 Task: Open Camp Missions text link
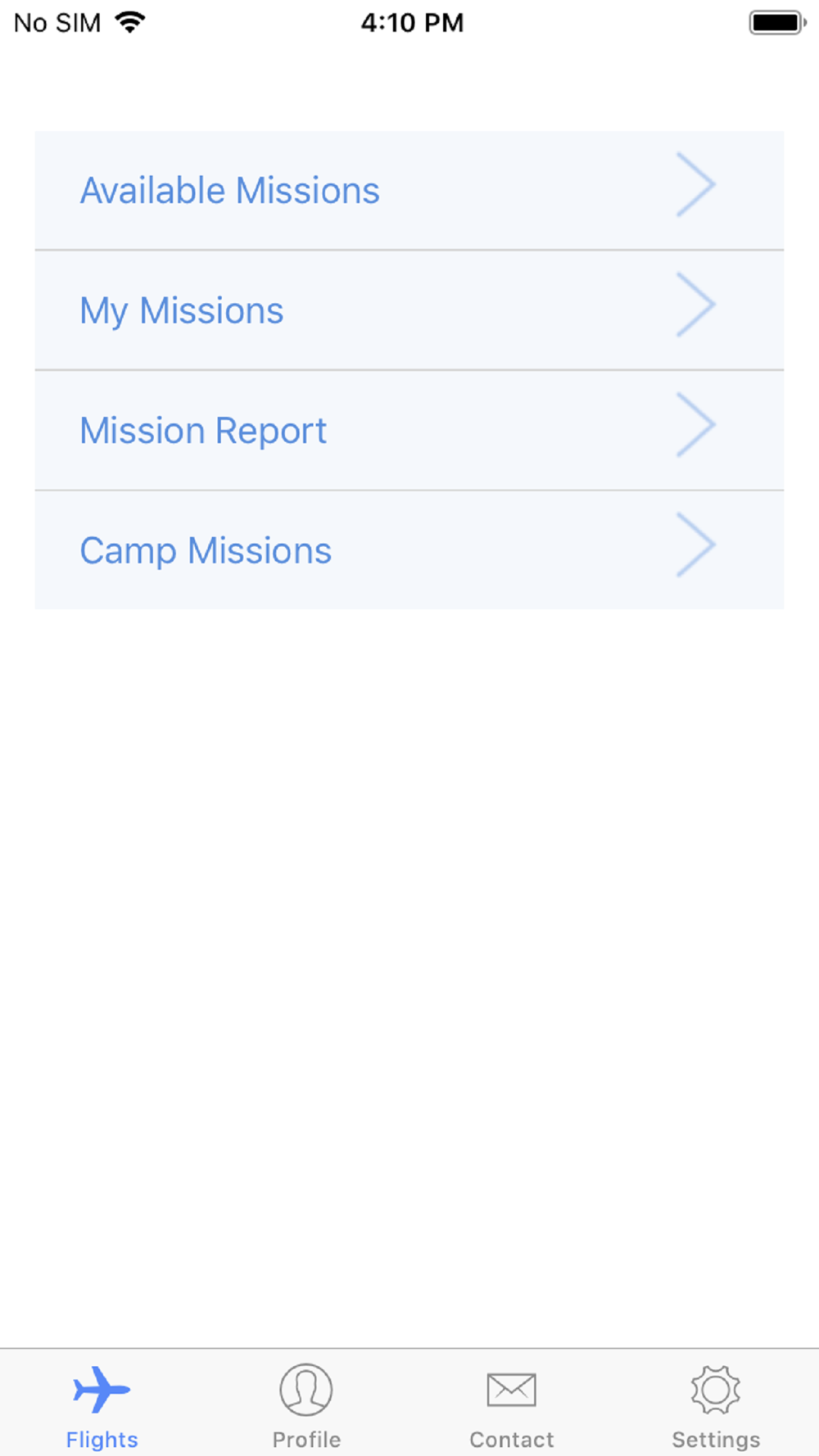point(206,551)
